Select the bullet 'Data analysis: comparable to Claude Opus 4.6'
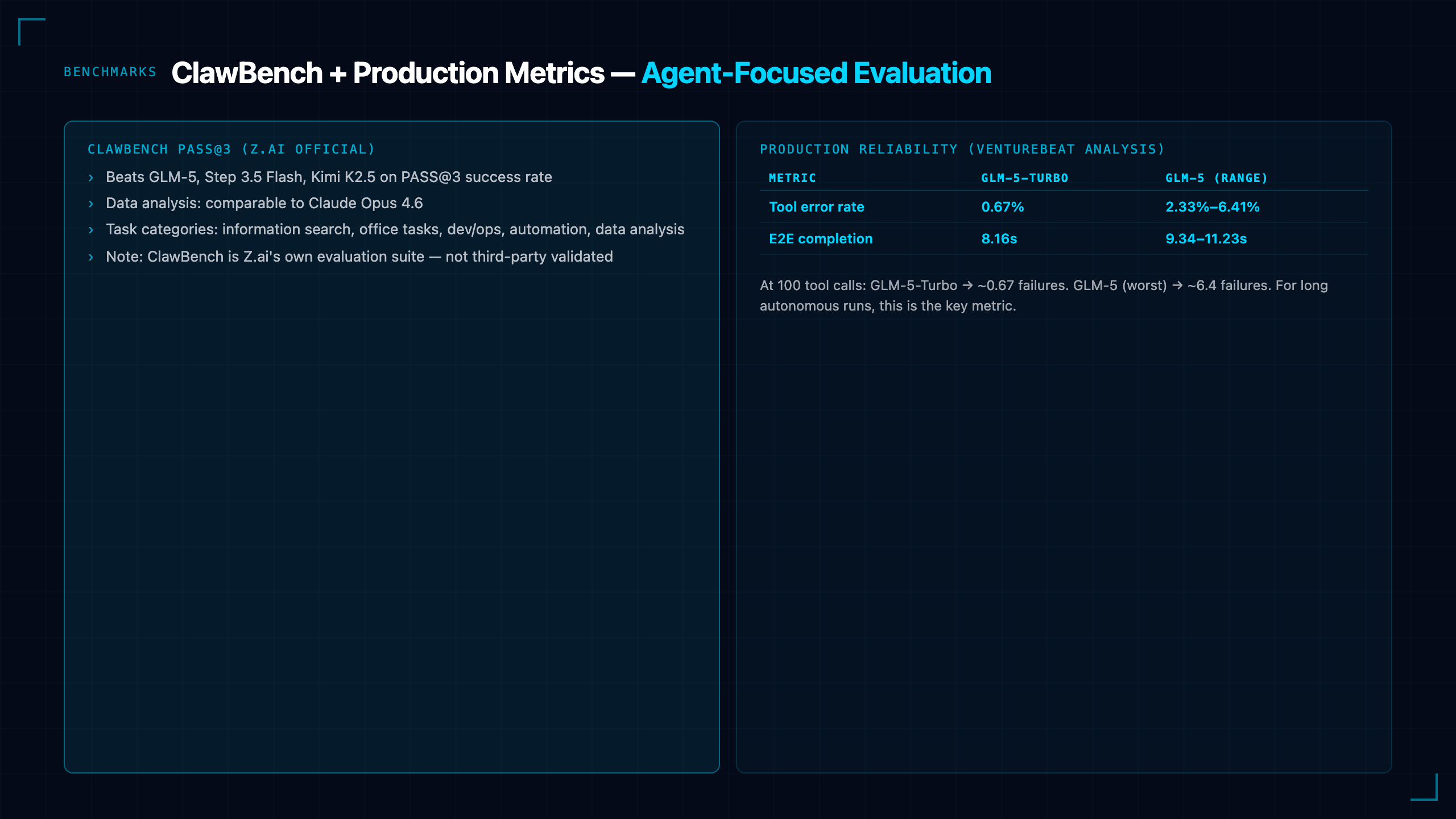This screenshot has width=1456, height=819. tap(264, 203)
